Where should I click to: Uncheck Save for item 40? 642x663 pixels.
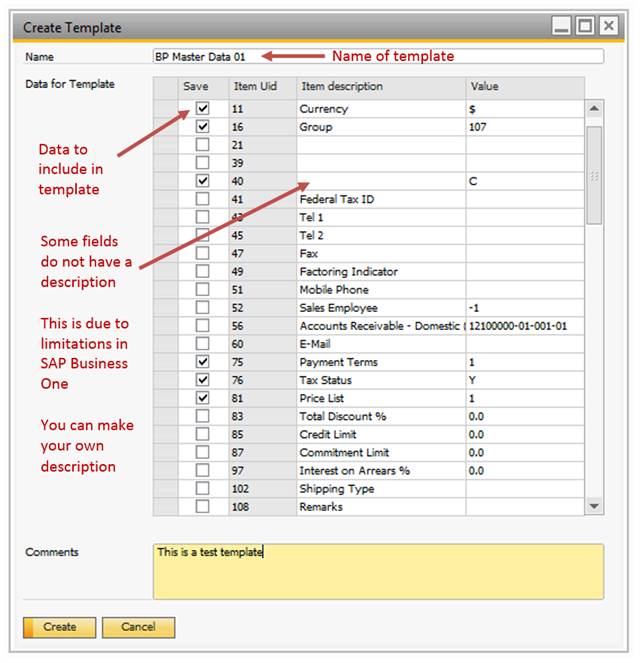[203, 181]
